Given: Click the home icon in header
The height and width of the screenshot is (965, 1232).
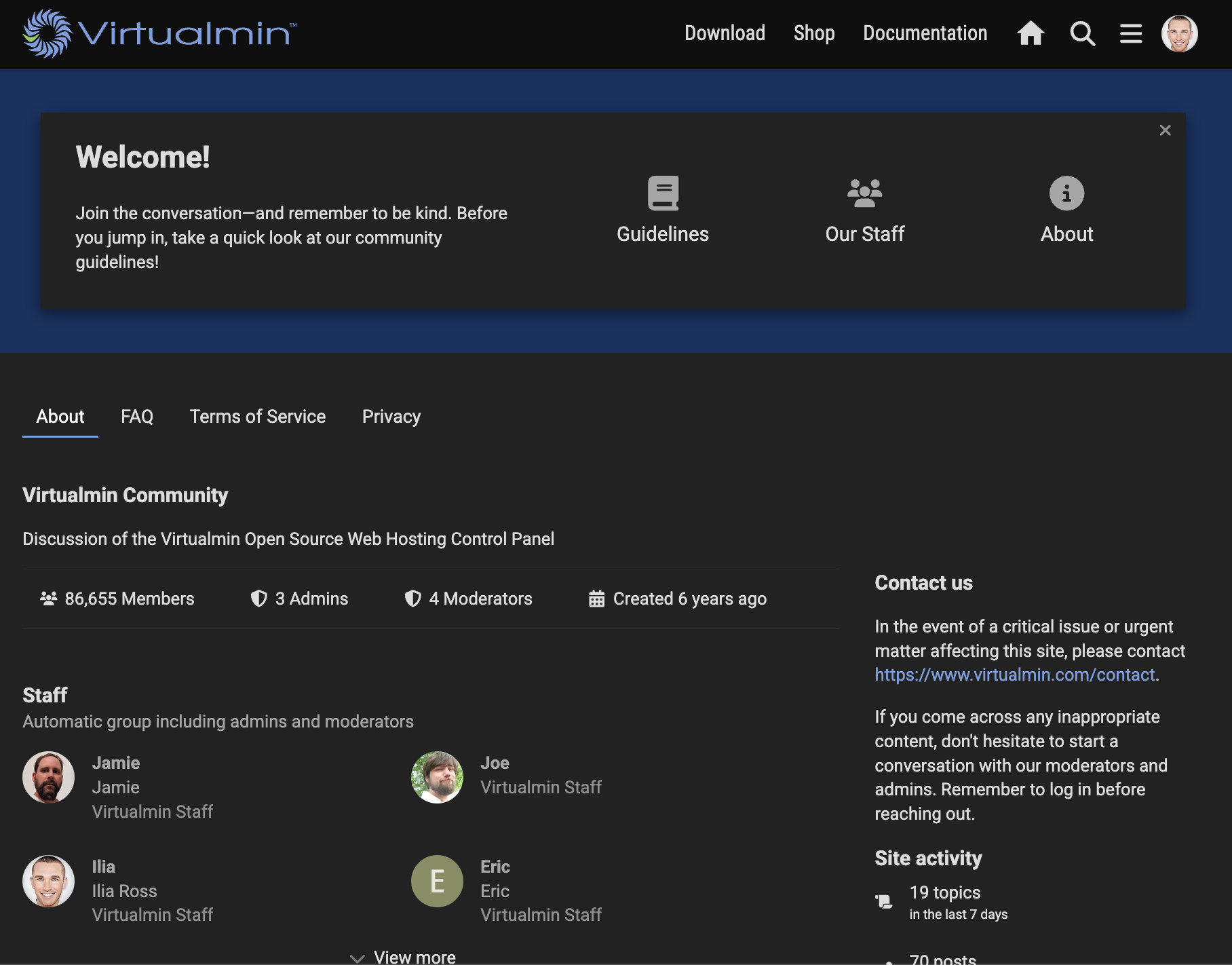Looking at the screenshot, I should [1031, 33].
